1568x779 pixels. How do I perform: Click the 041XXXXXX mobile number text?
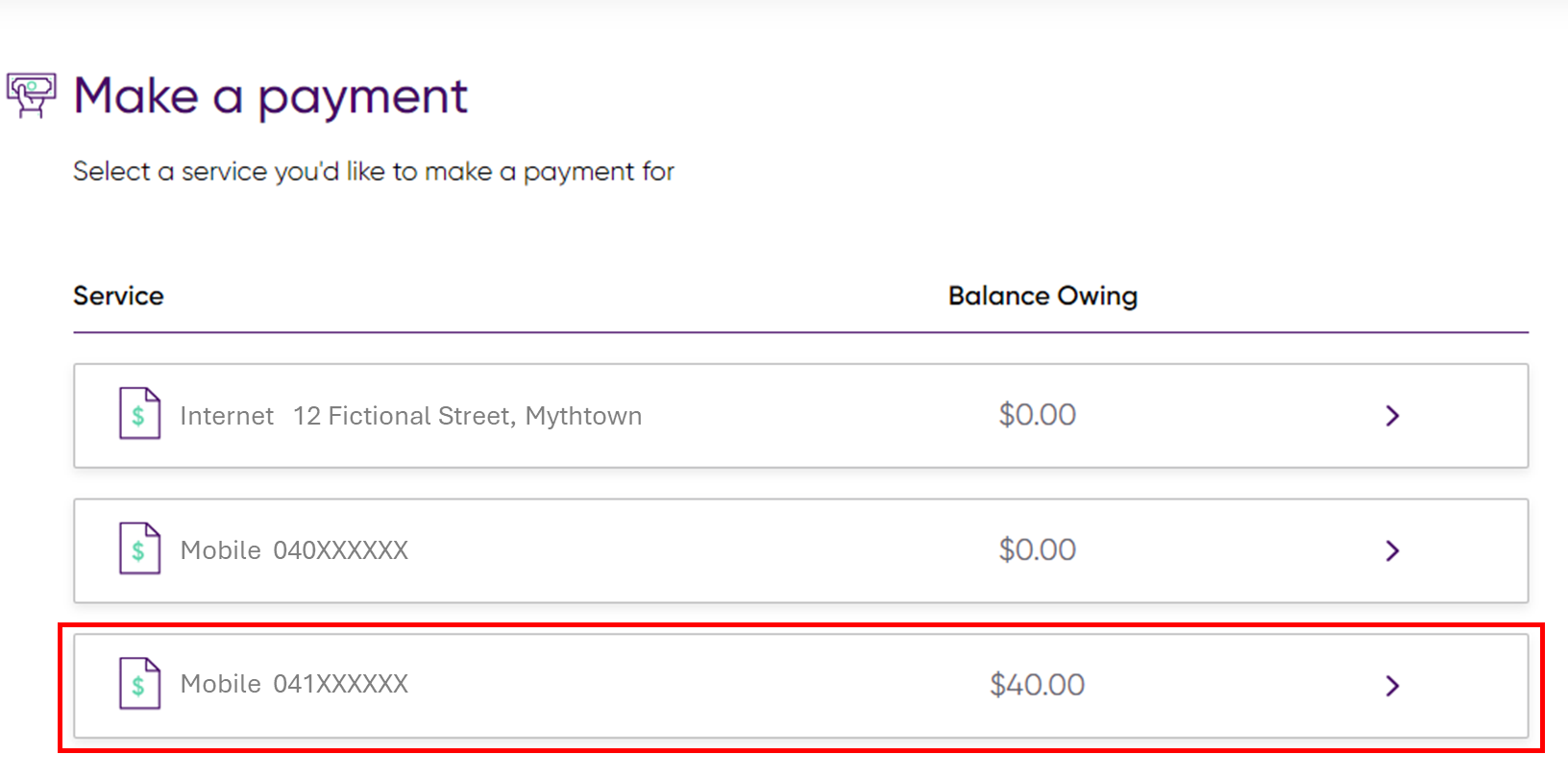coord(341,684)
